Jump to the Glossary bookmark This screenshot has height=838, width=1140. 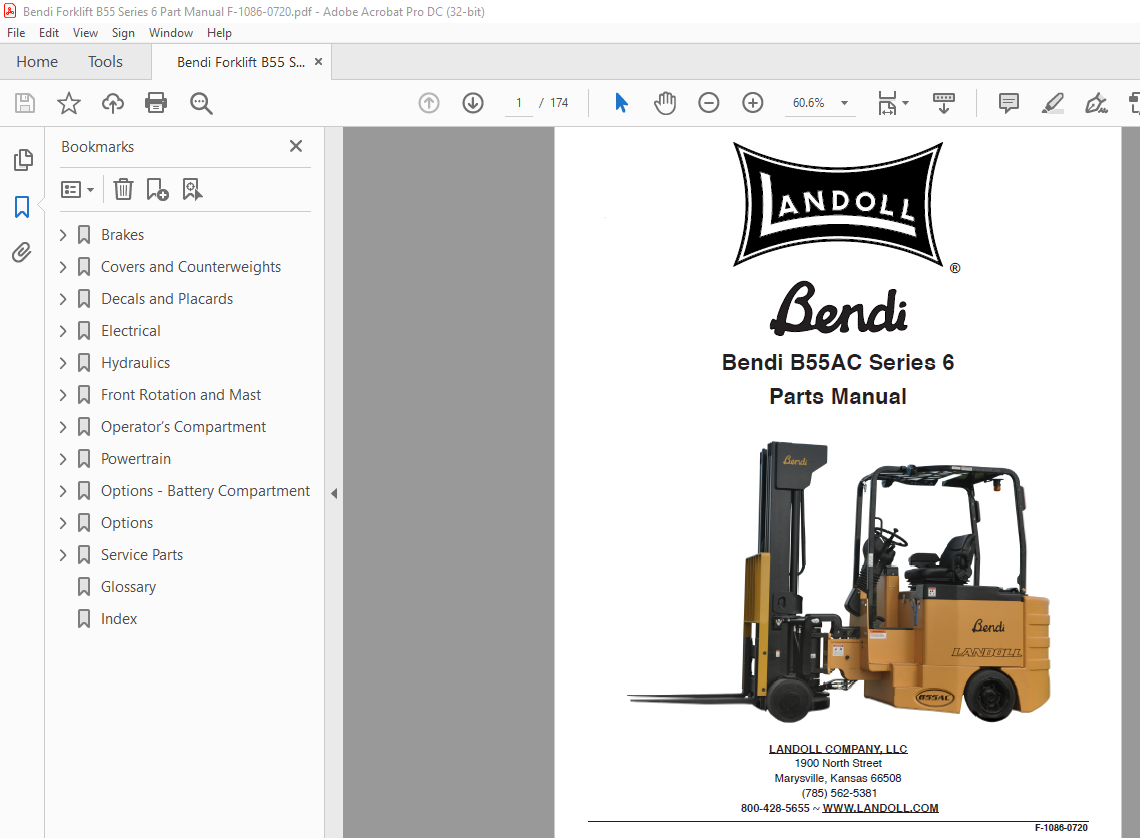(x=128, y=587)
